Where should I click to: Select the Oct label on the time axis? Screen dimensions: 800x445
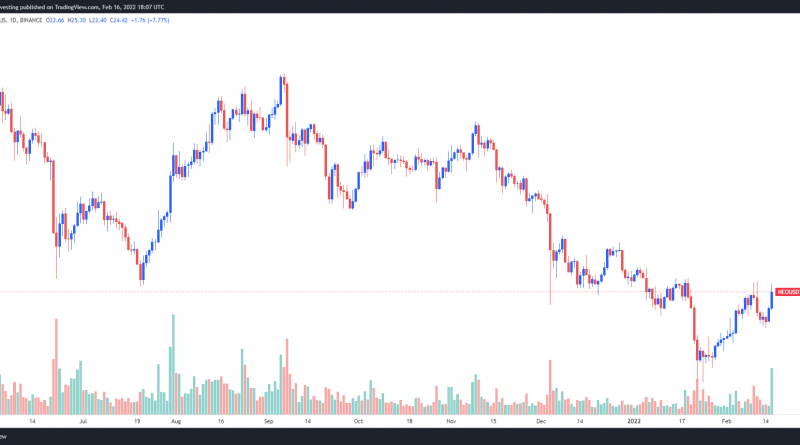[x=358, y=423]
